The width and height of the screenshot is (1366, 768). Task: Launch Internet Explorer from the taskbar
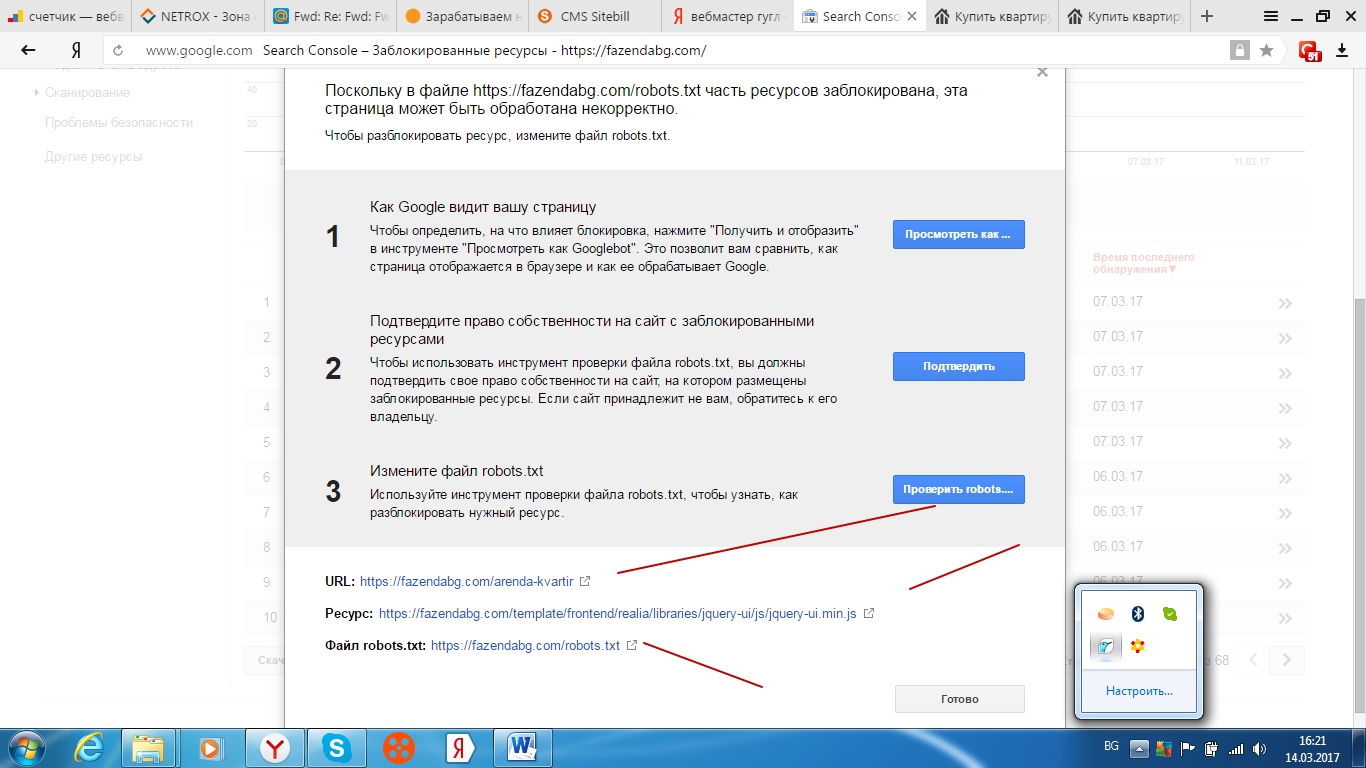pos(90,748)
